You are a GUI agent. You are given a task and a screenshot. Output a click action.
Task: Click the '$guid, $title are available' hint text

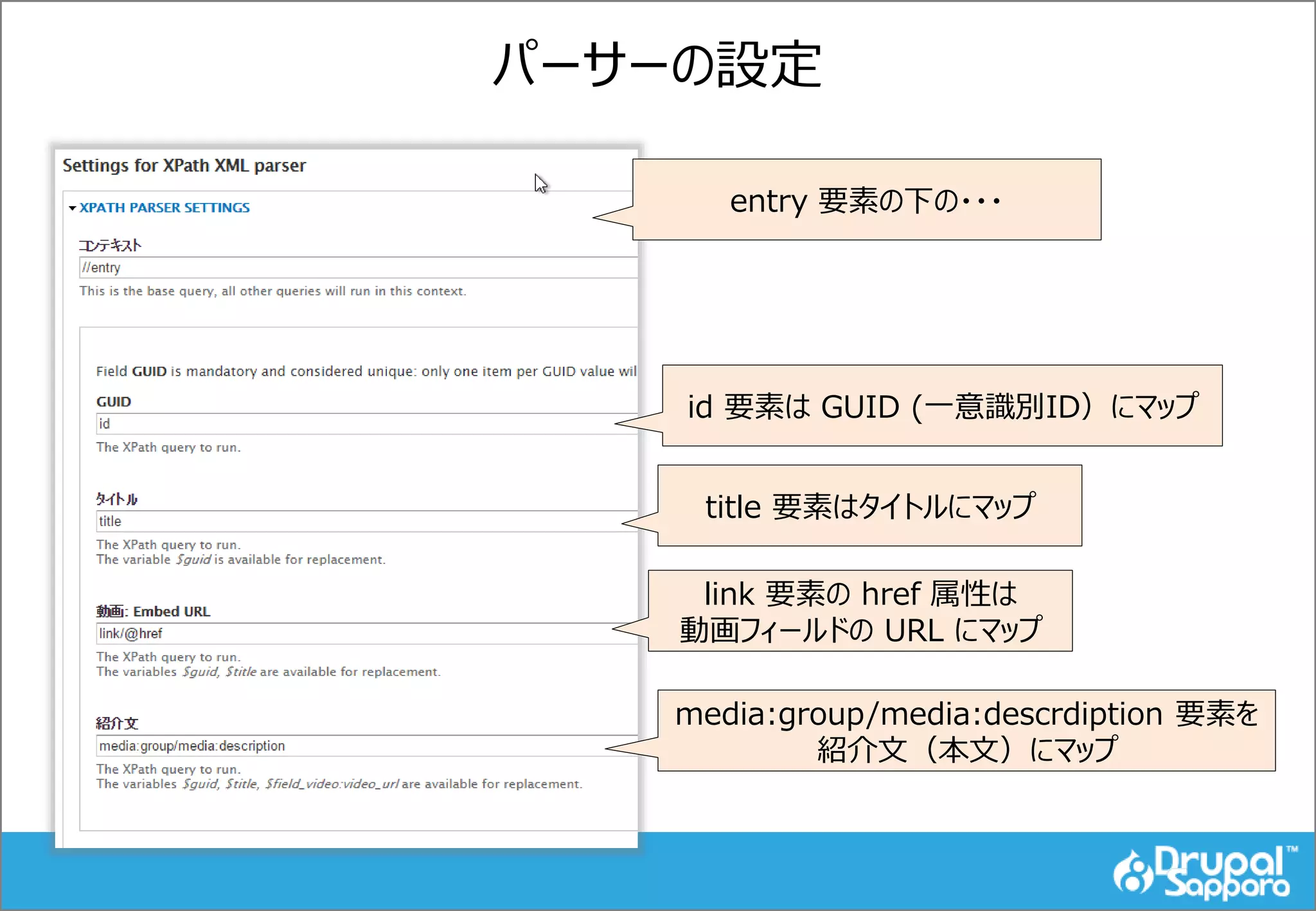[268, 672]
